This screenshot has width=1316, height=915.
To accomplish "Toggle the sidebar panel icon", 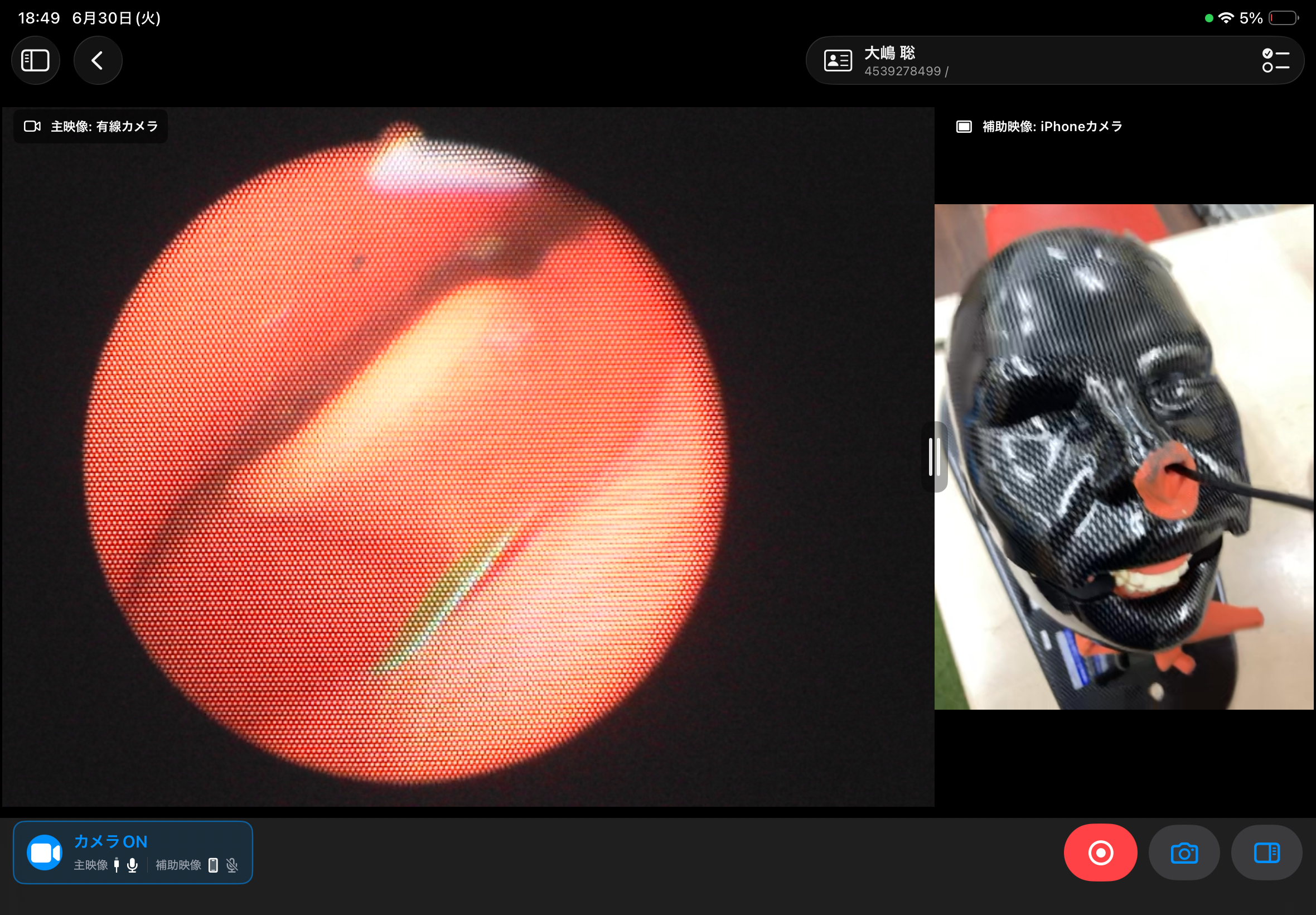I will point(36,60).
